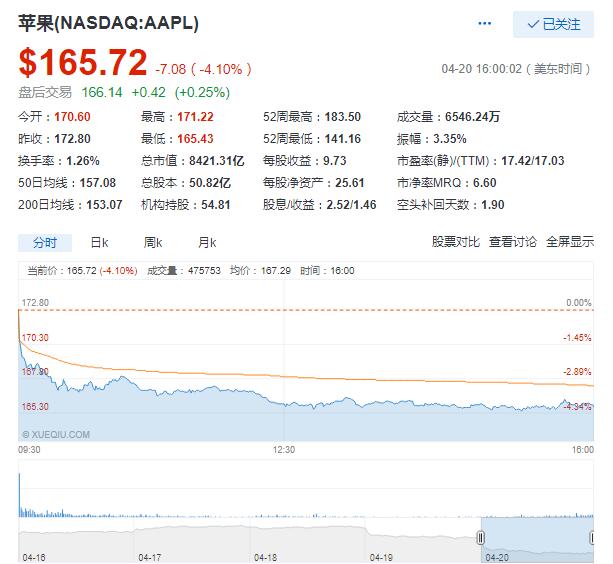This screenshot has height=564, width=613.
Task: Click the 04-18 date in the timeline
Action: tap(265, 557)
